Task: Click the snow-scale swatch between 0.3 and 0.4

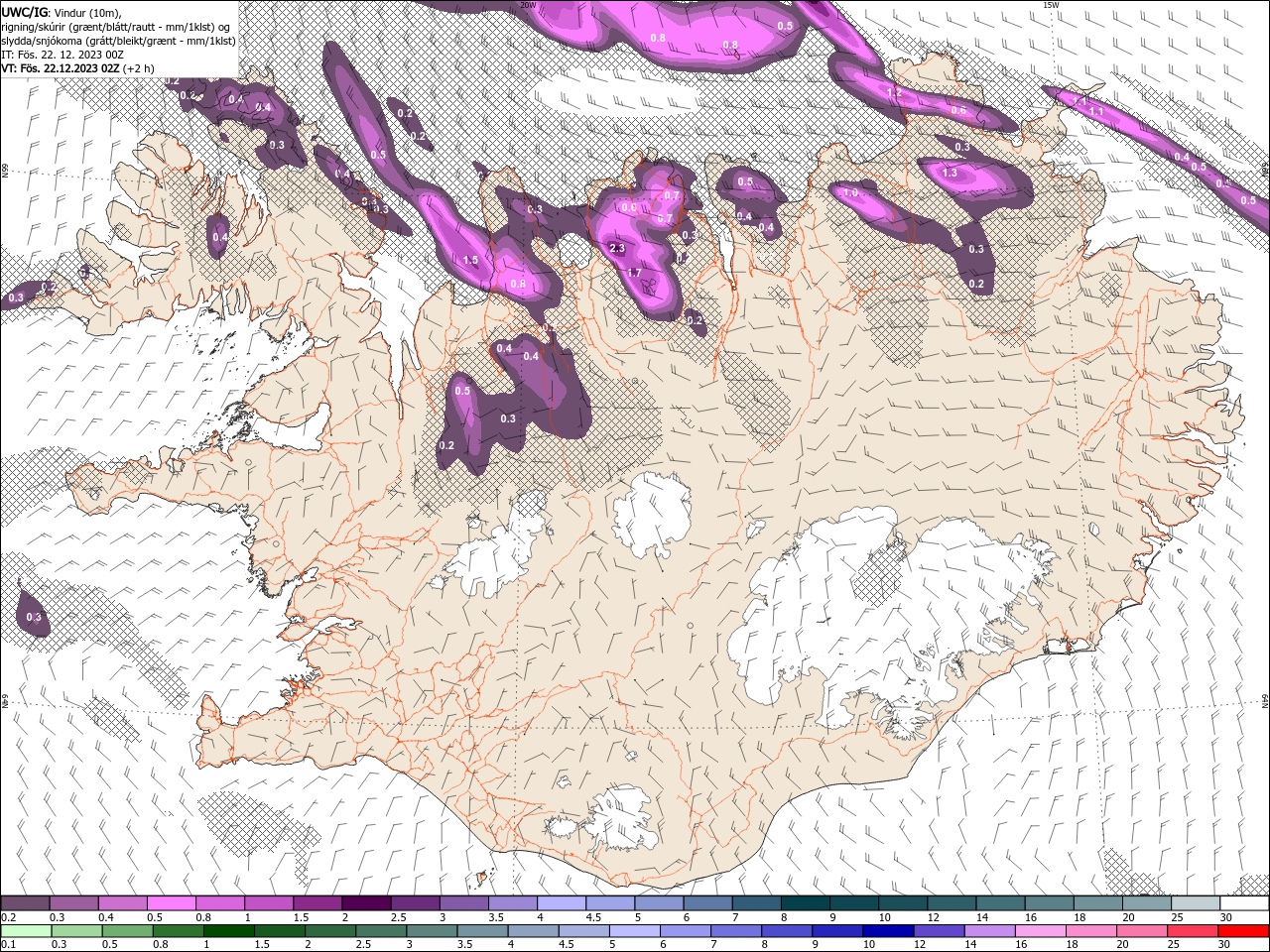Action: [x=73, y=903]
